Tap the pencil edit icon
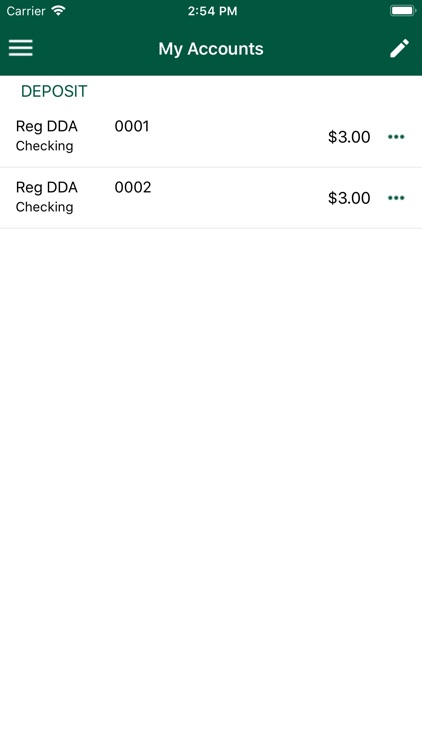Screen dimensions: 422x750 (x=399, y=48)
